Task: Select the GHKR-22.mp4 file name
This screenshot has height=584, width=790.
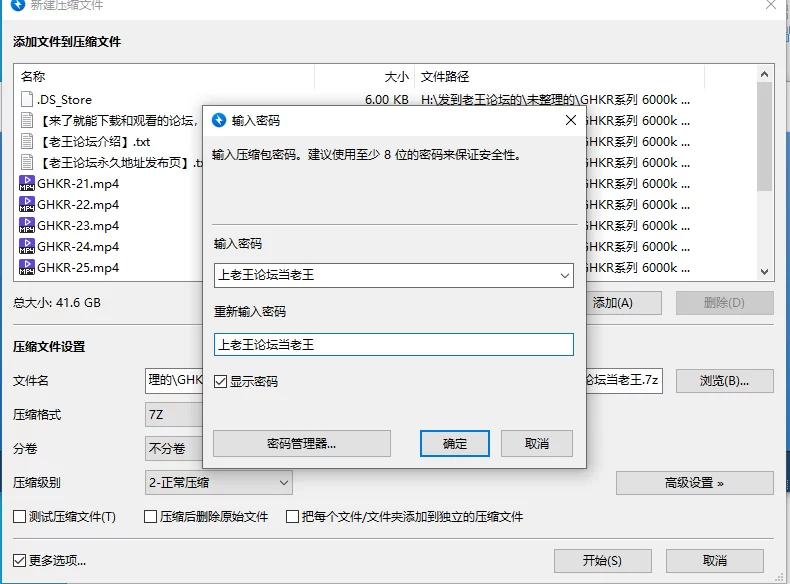Action: point(78,204)
